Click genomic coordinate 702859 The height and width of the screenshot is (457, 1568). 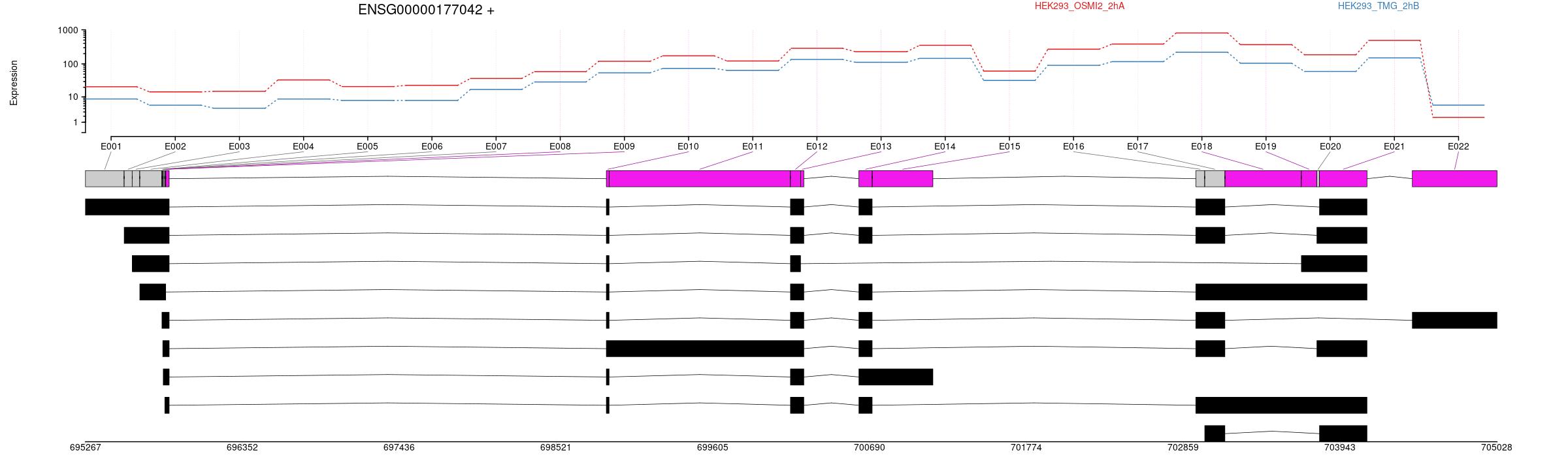pos(1183,448)
